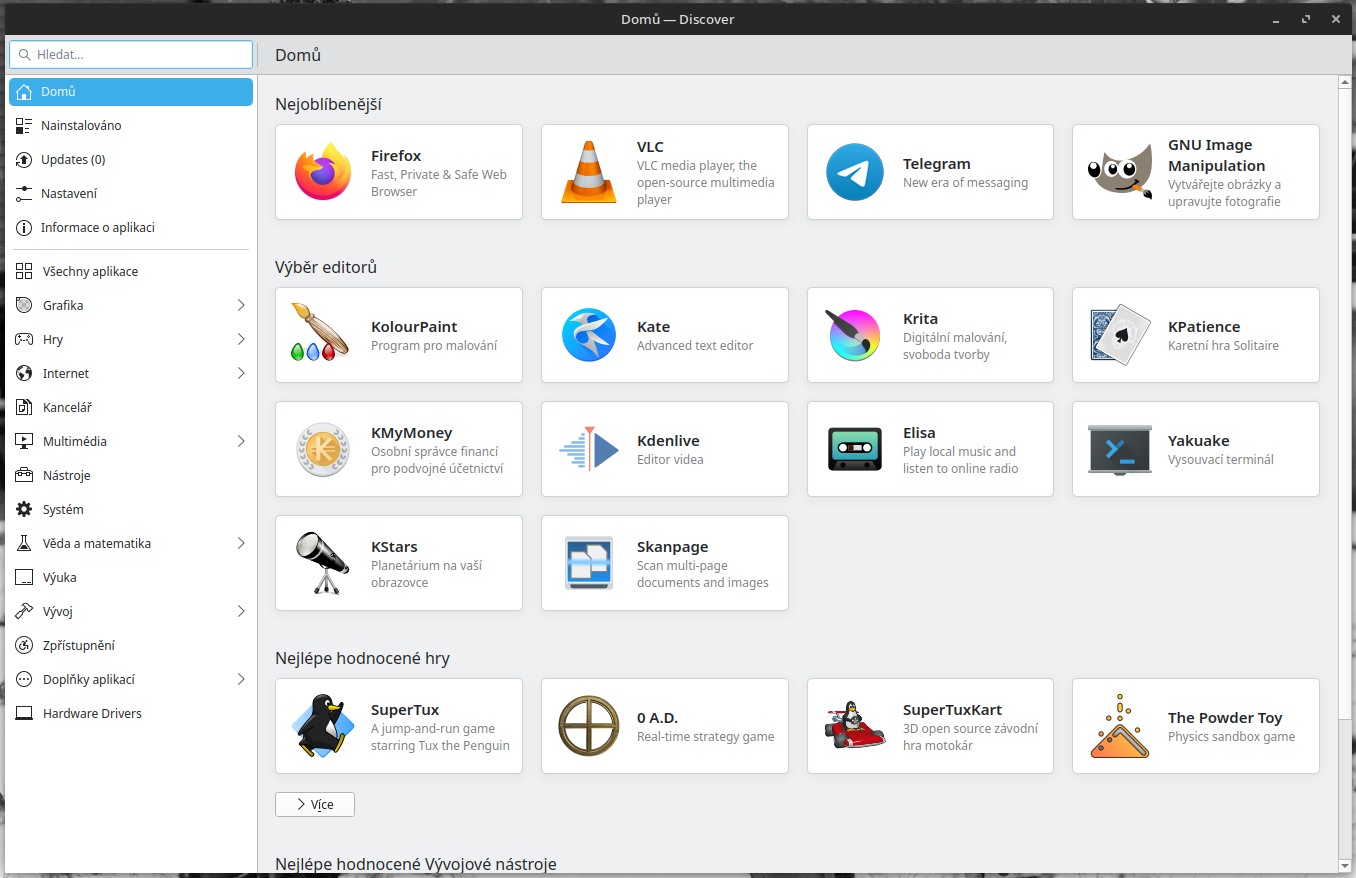Expand the Grafika category arrow
Screen dimensions: 1356x878
coord(241,306)
